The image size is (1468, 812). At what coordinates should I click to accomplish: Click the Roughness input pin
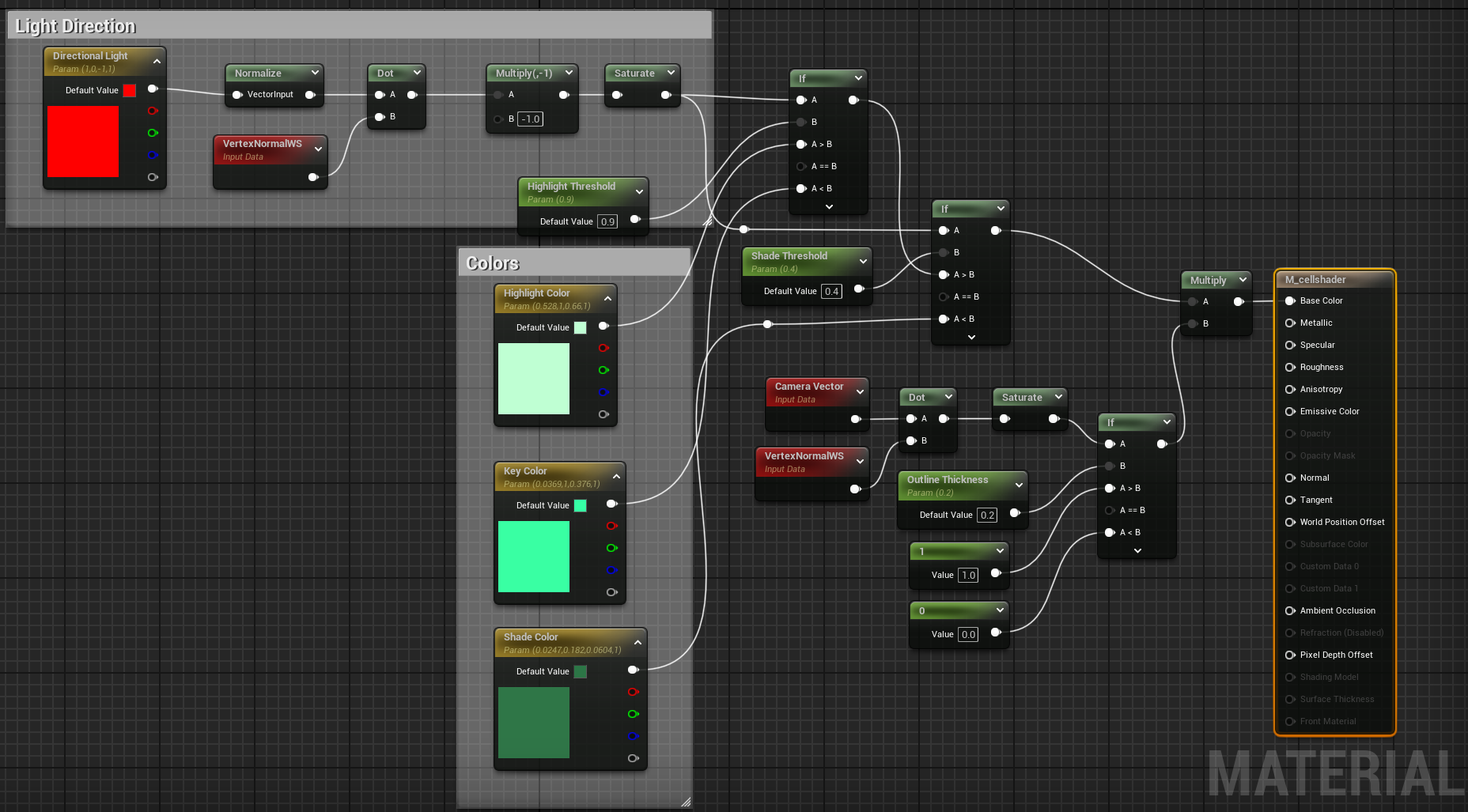tap(1290, 367)
